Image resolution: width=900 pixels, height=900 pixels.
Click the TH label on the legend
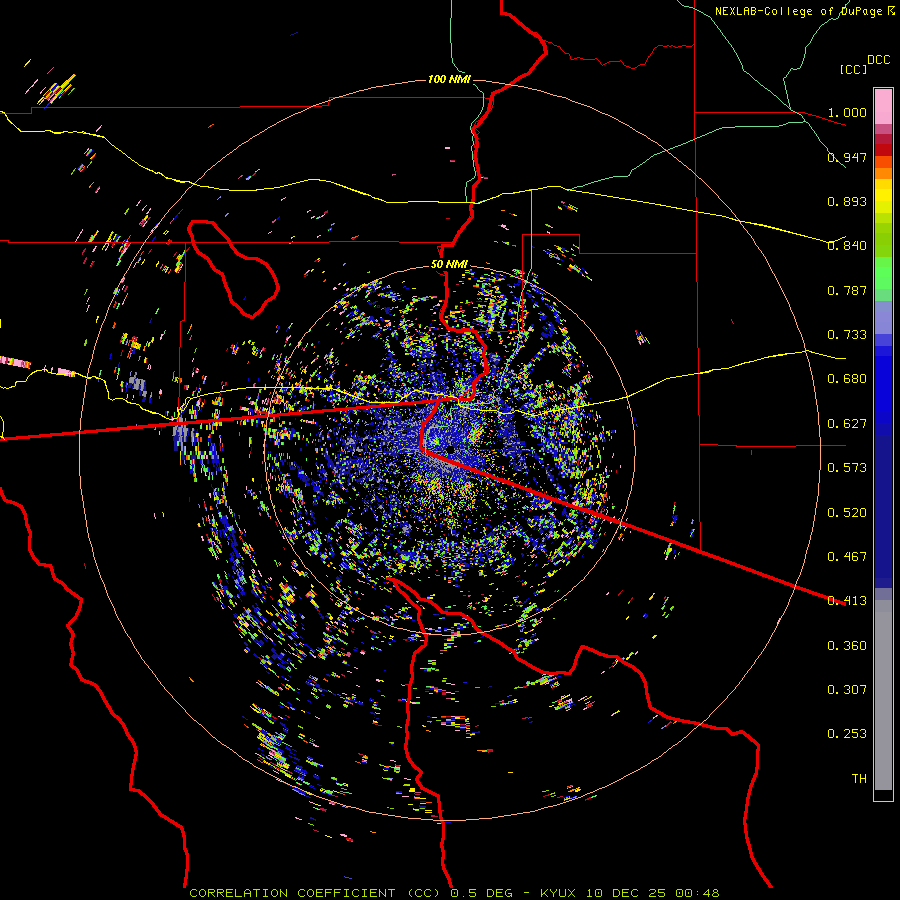859,779
